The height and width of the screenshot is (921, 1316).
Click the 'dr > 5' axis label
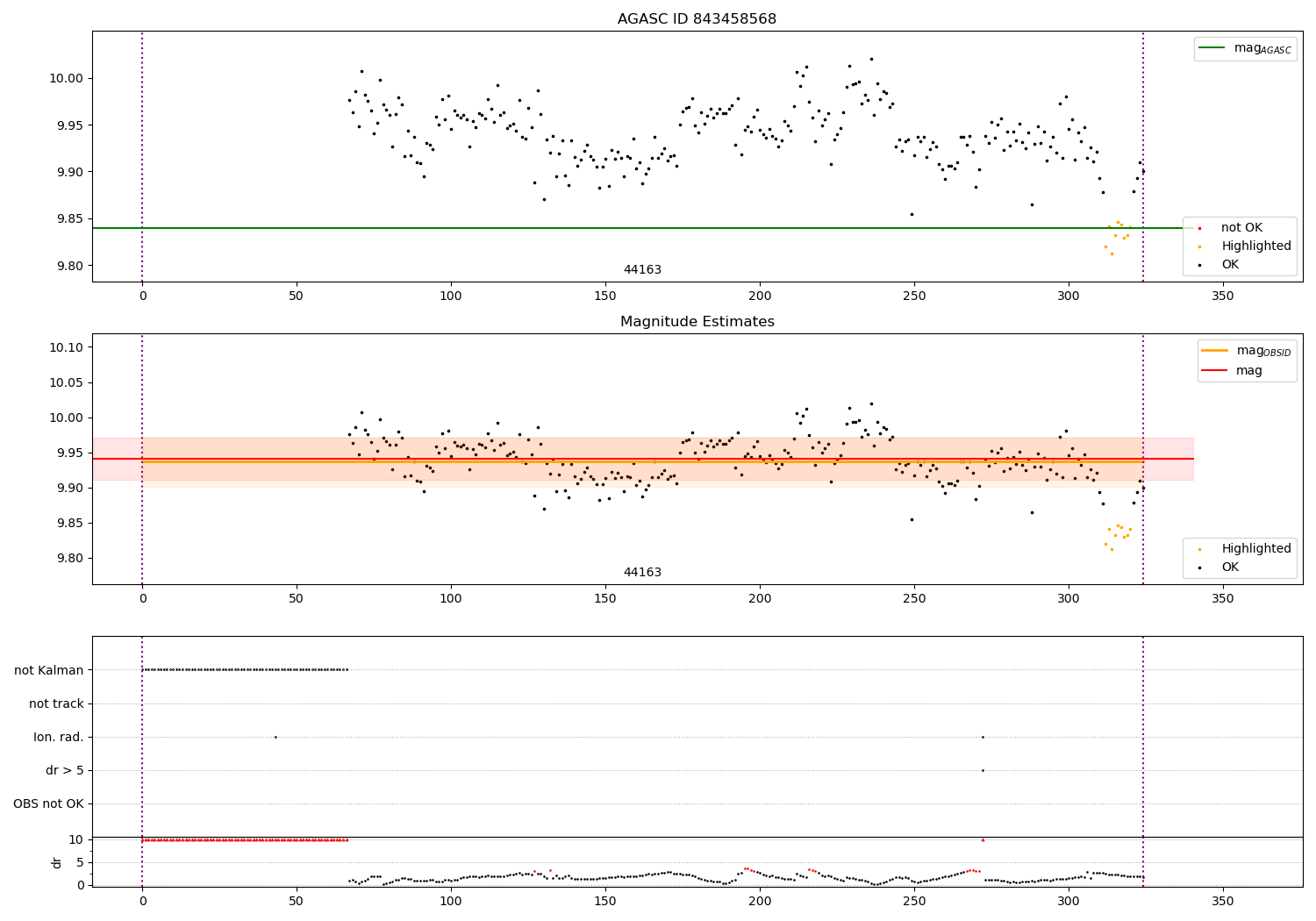tap(65, 771)
